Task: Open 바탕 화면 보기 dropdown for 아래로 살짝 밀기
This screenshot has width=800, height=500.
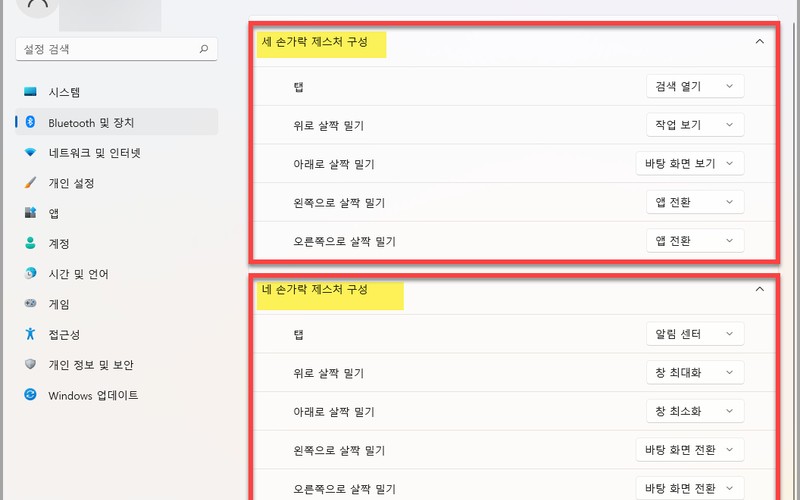Action: [690, 163]
